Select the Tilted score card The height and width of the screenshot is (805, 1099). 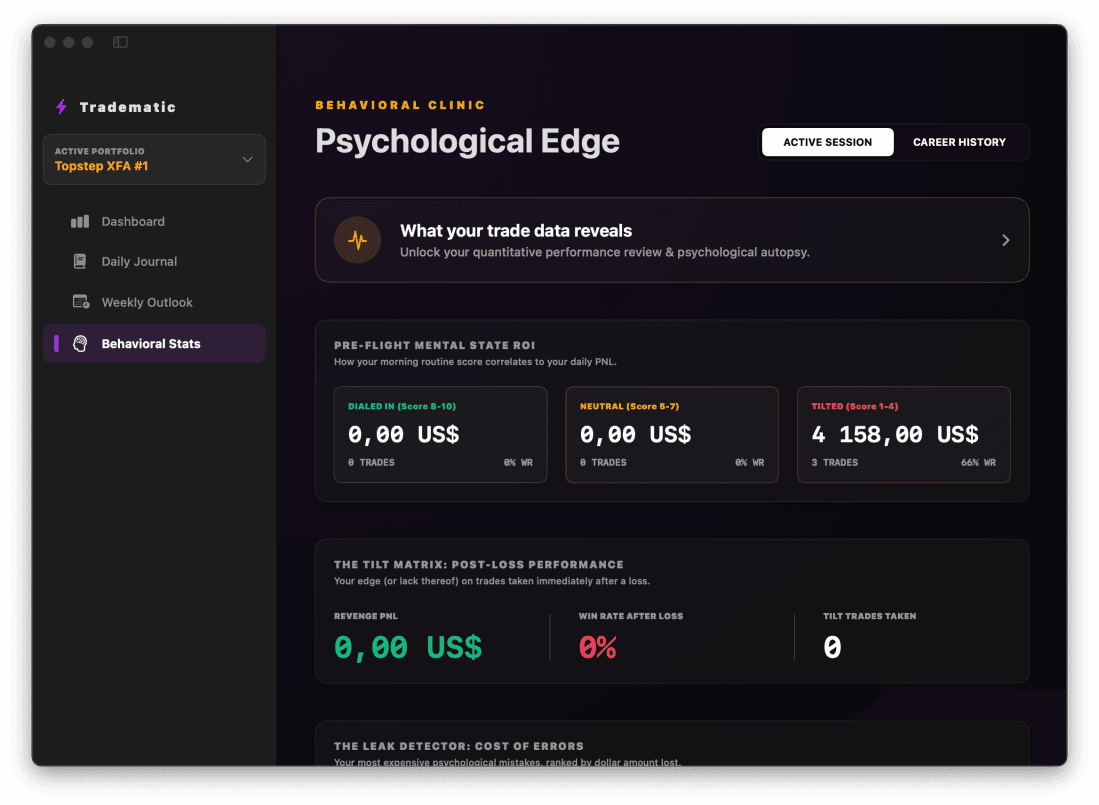[x=903, y=434]
